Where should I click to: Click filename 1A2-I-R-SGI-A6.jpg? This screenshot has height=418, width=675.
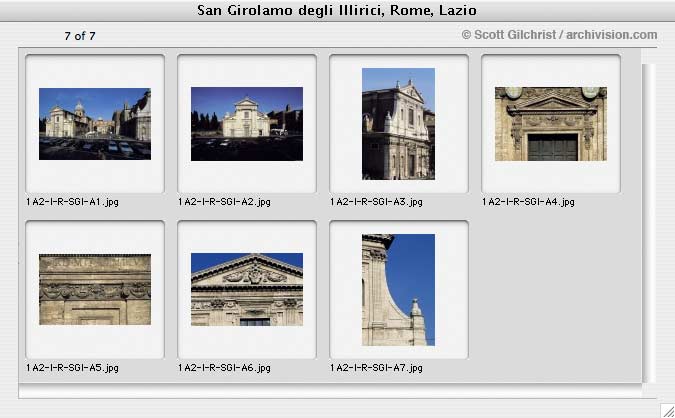tap(224, 368)
